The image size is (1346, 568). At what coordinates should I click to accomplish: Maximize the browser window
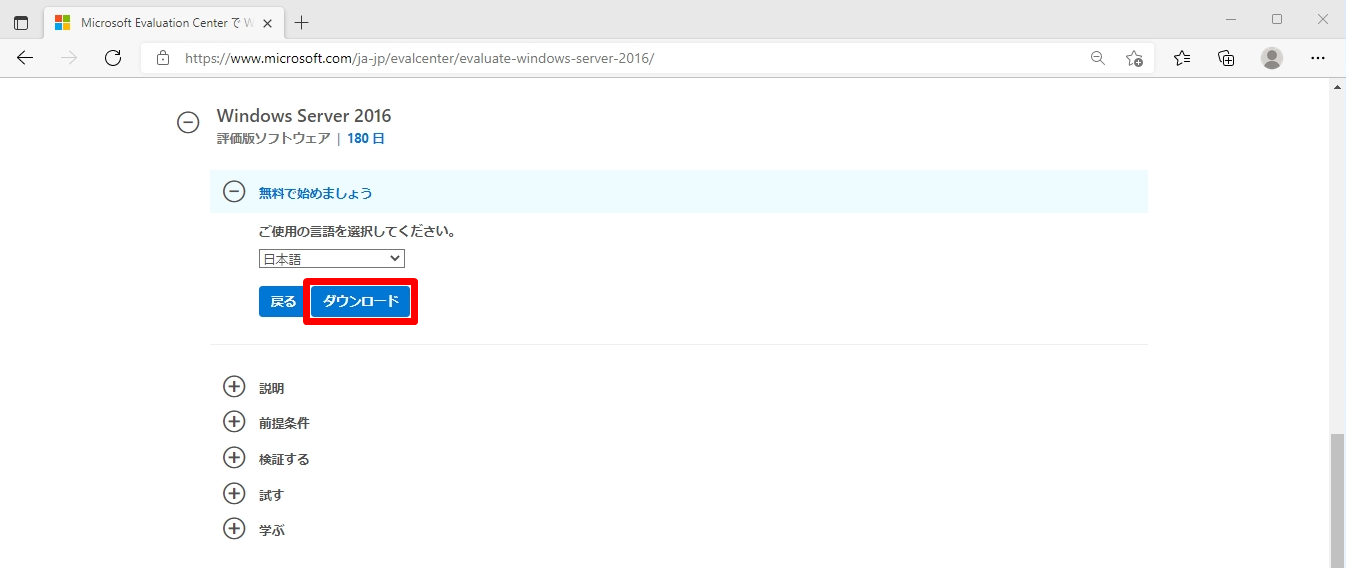pos(1277,19)
